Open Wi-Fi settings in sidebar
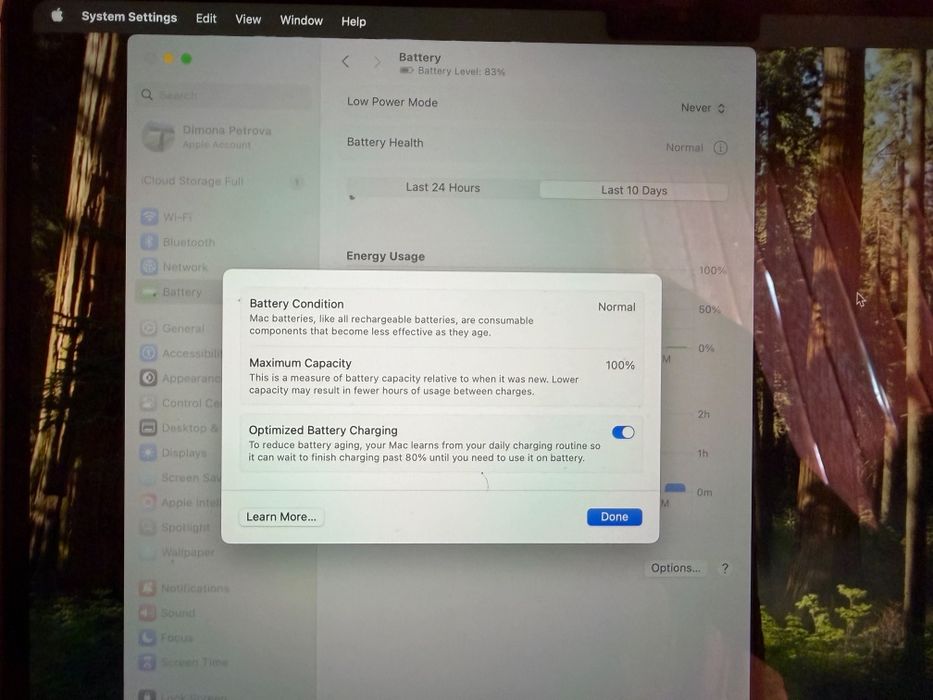The width and height of the screenshot is (933, 700). [167, 217]
